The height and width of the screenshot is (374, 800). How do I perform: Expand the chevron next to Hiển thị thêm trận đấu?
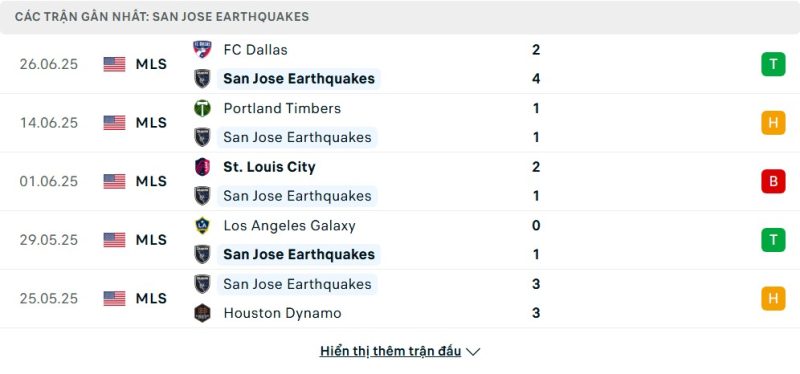pos(473,352)
